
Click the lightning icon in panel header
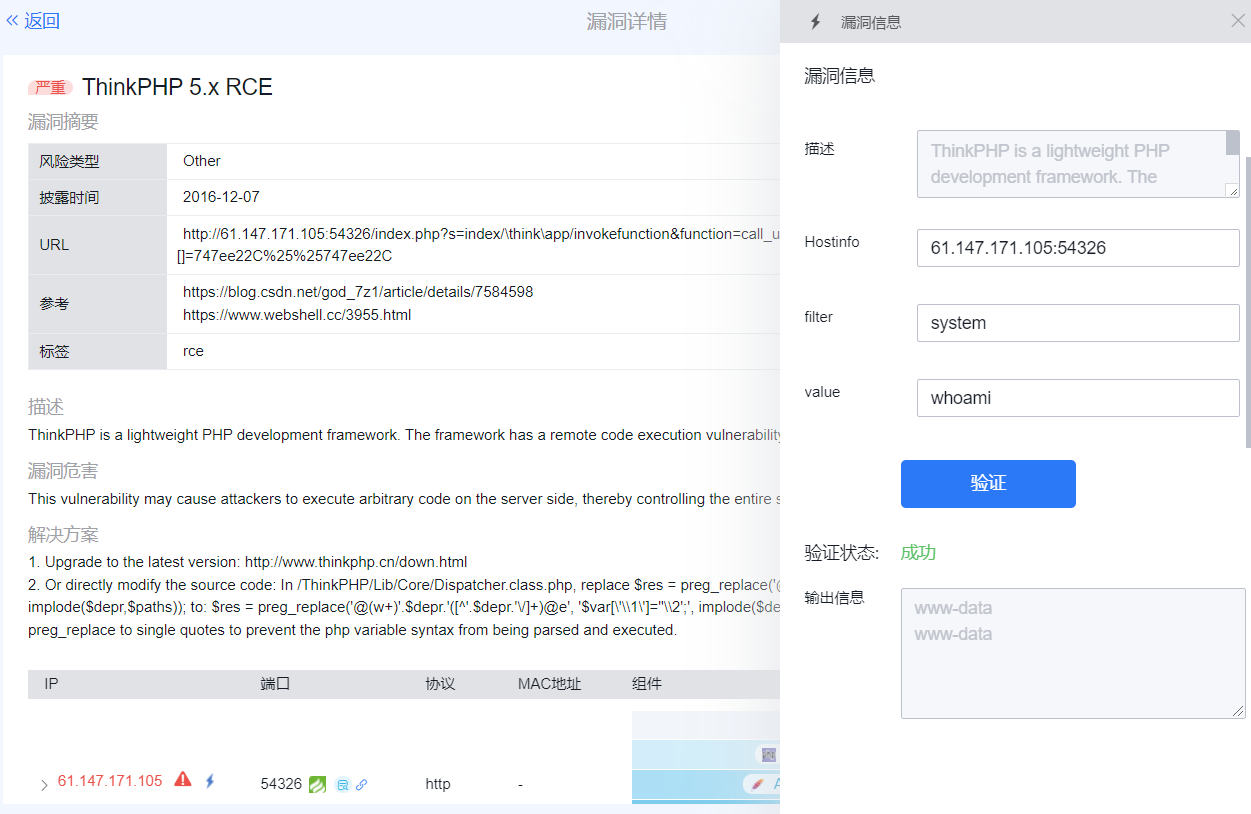coord(815,22)
